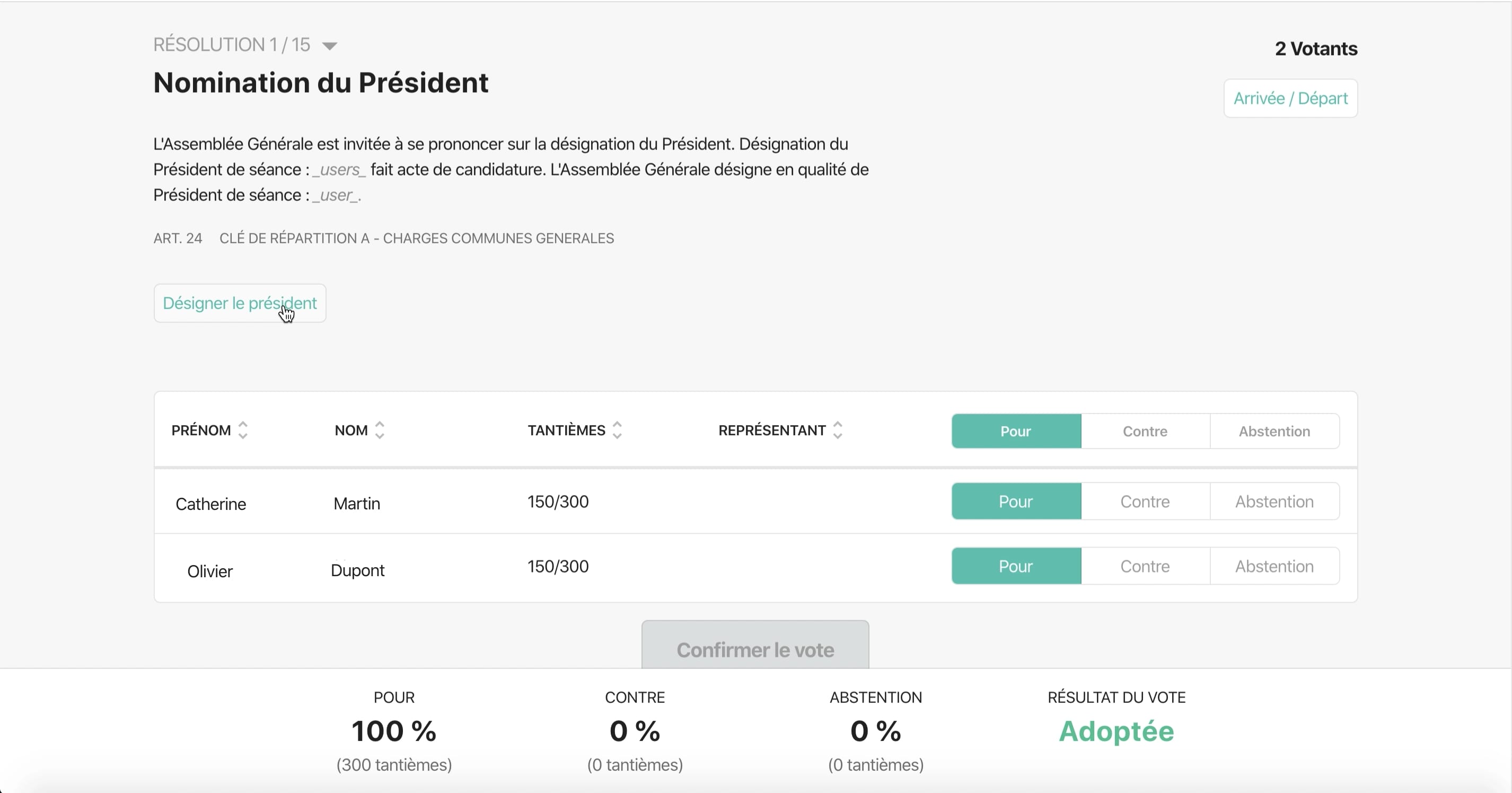Apply Pour to all voters in header
This screenshot has height=793, width=1512.
pos(1016,431)
